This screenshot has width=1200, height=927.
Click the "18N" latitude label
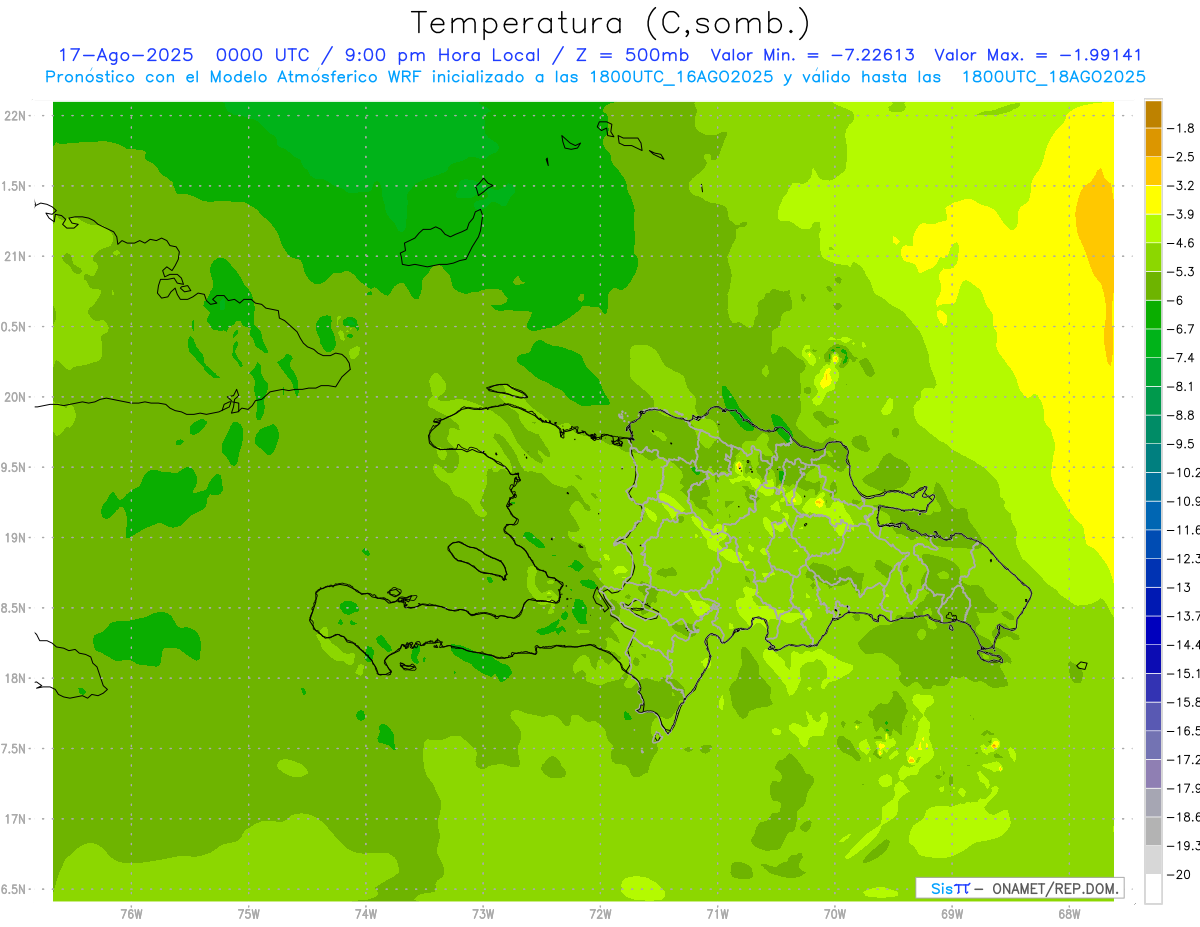pos(15,678)
